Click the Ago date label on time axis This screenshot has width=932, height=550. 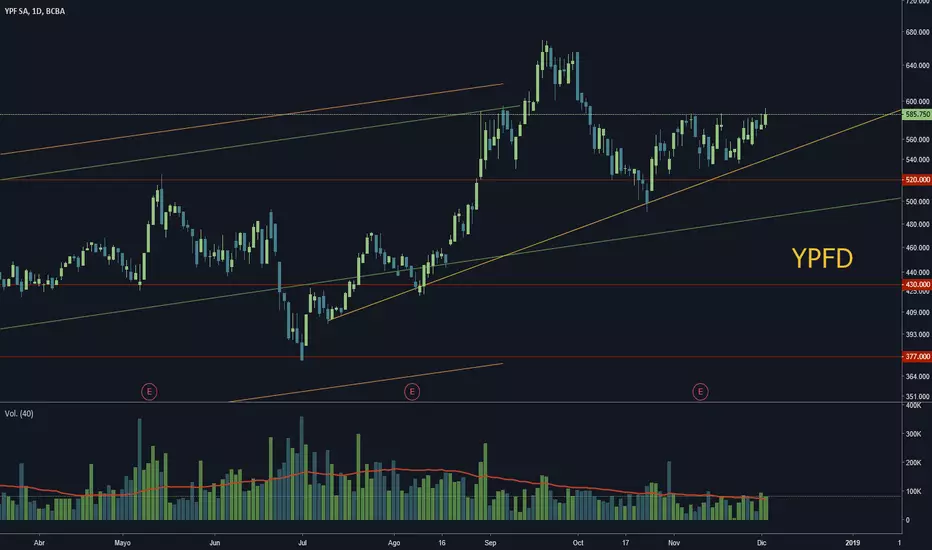[394, 543]
